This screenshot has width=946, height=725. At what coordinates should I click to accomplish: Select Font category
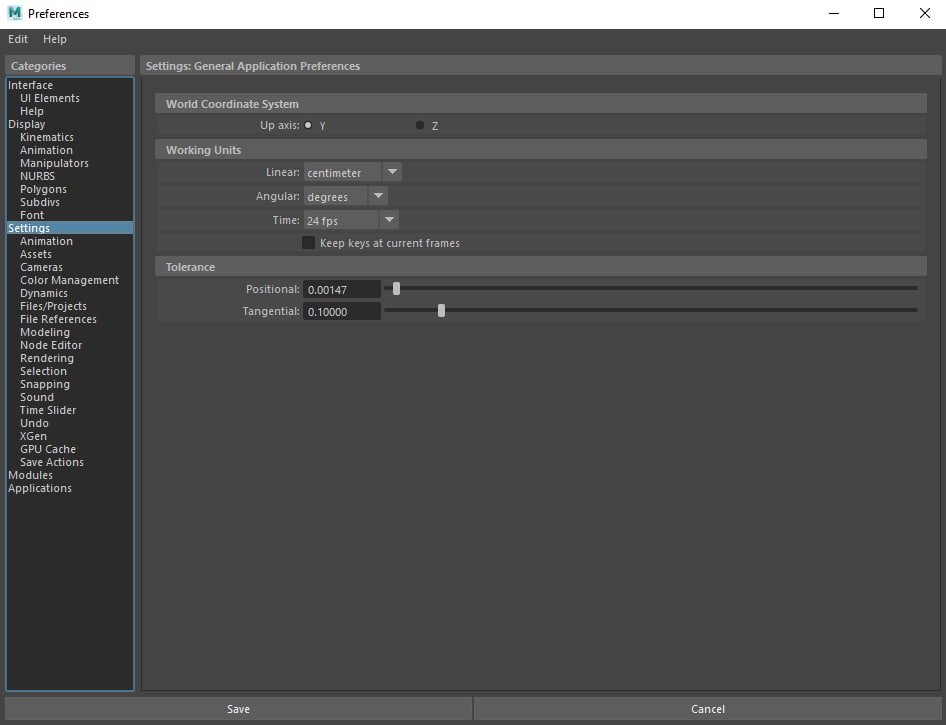coord(31,215)
